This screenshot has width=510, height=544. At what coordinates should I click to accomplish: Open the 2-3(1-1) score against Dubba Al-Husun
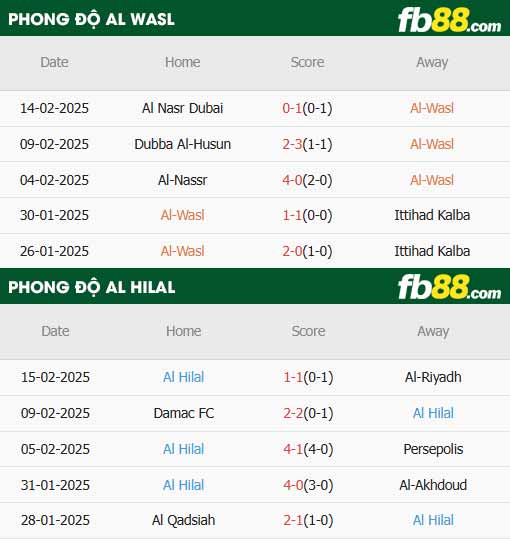tap(307, 144)
